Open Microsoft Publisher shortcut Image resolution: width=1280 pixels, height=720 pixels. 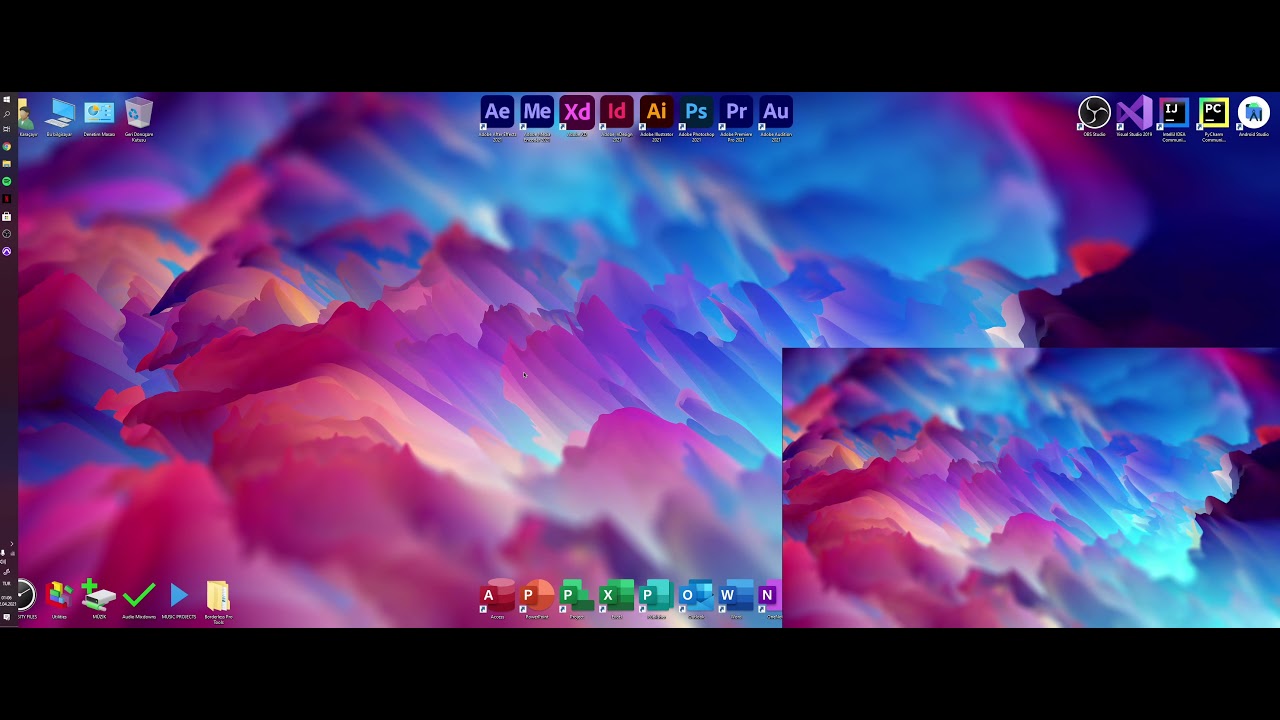pyautogui.click(x=657, y=599)
